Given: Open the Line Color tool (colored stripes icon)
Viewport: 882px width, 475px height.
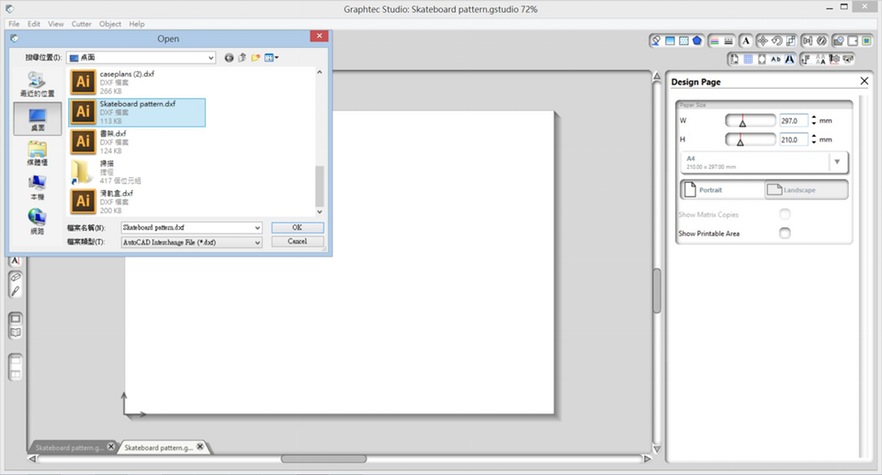Looking at the screenshot, I should point(714,41).
